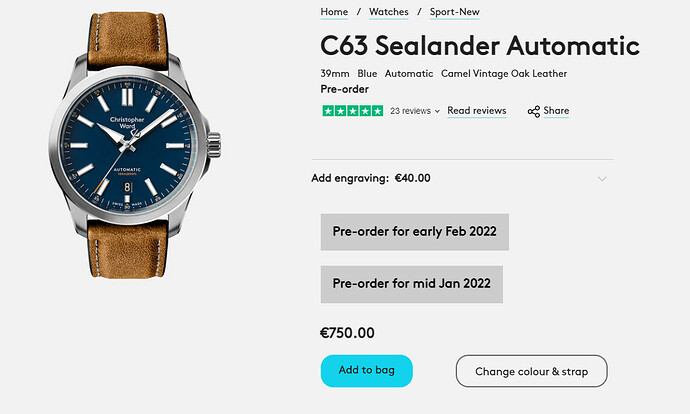Click the Read reviews link

[x=477, y=111]
